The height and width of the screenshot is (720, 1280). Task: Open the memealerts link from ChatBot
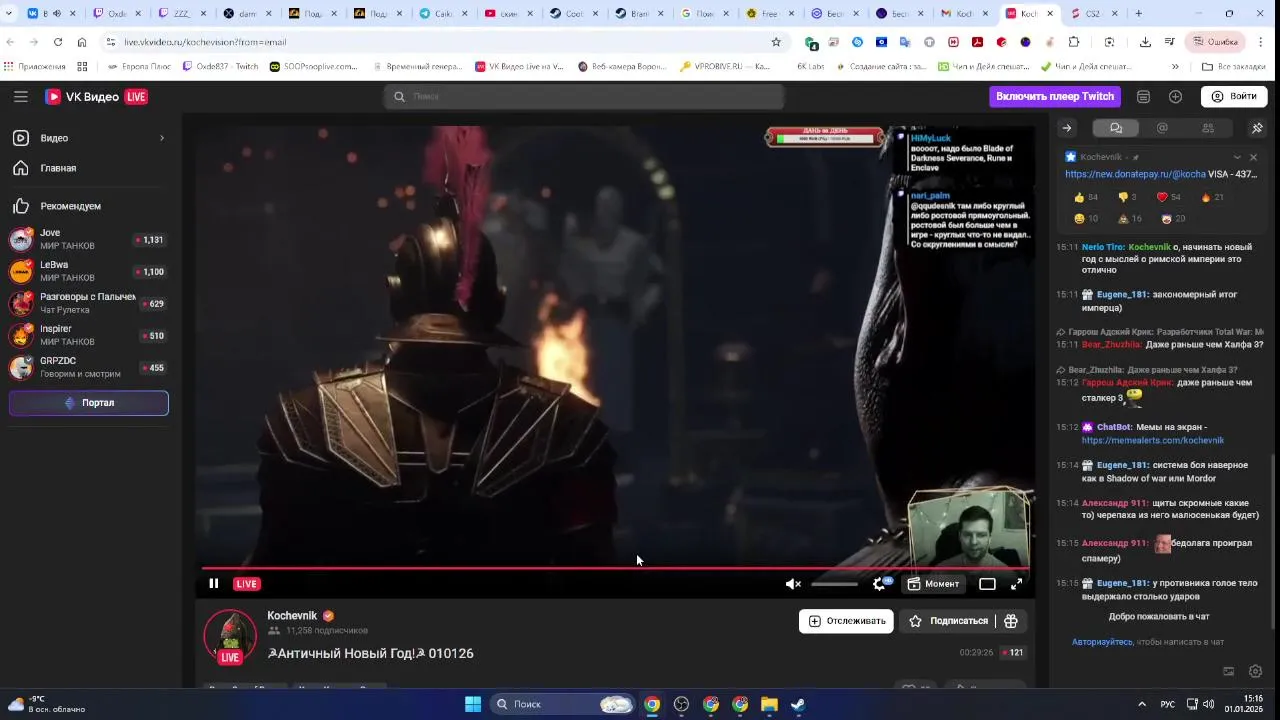[1152, 440]
